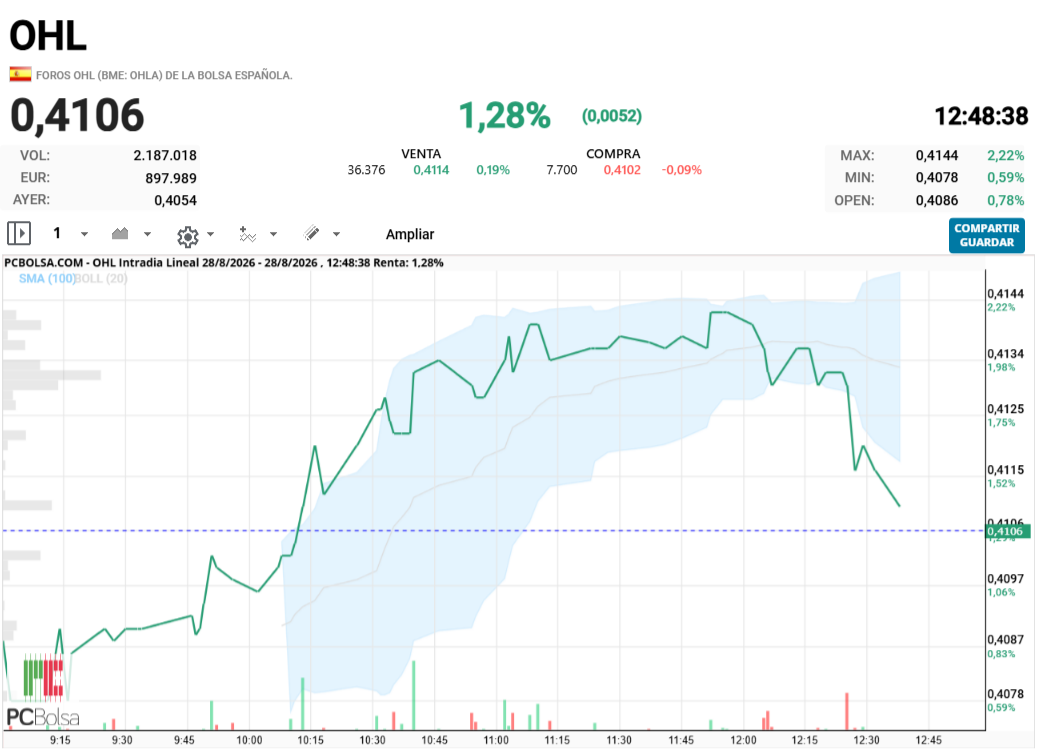Click the 0,4097 price axis label

click(1005, 578)
